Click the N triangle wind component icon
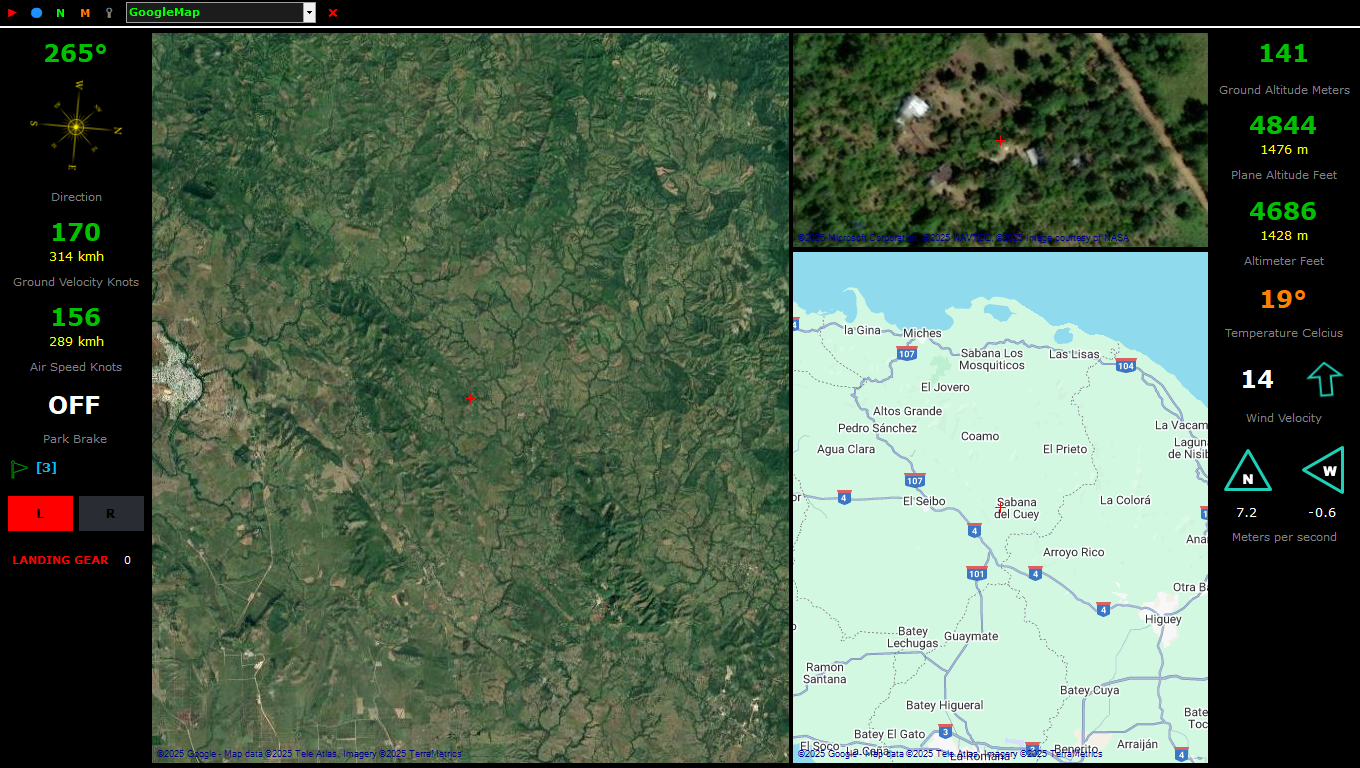Image resolution: width=1360 pixels, height=768 pixels. (x=1247, y=472)
